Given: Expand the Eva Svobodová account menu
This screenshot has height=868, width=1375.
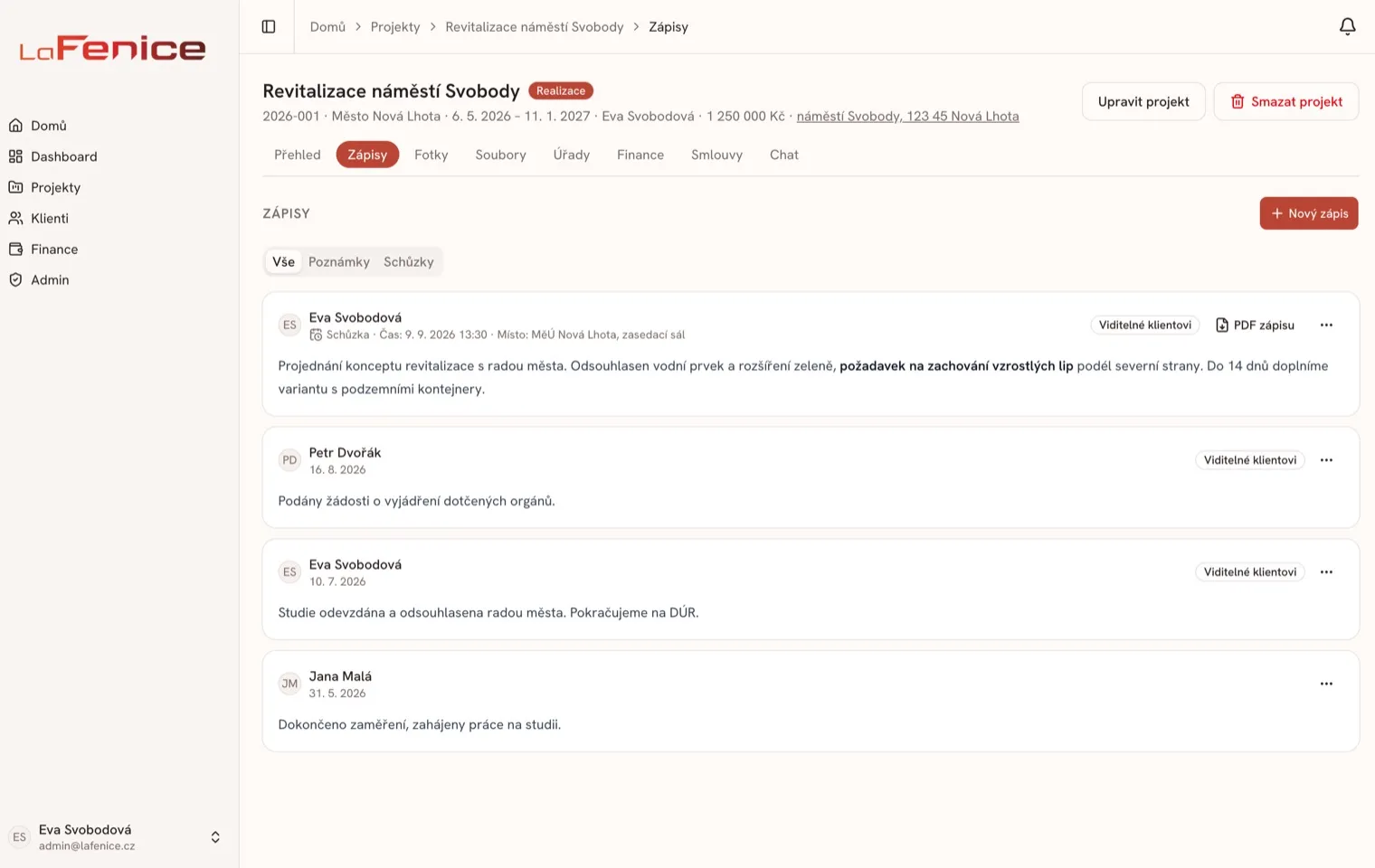Looking at the screenshot, I should 119,837.
